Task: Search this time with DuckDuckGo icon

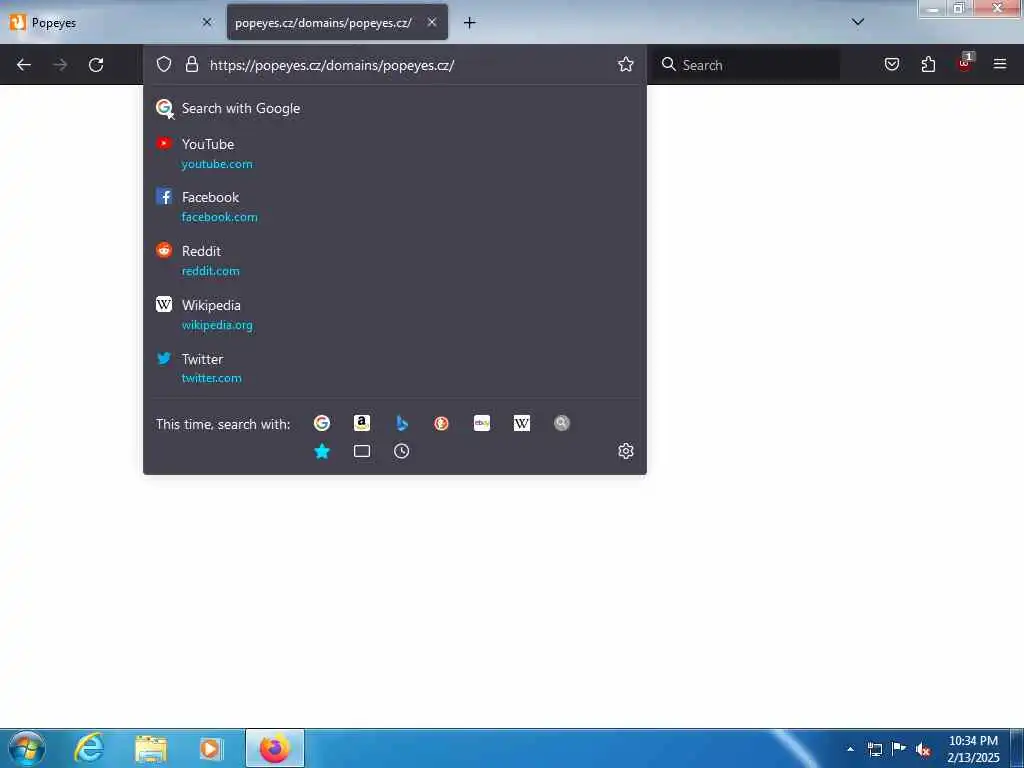Action: [x=441, y=423]
